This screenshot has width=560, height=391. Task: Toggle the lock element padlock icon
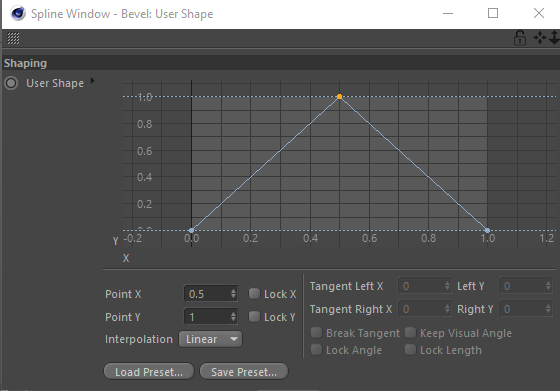[520, 38]
